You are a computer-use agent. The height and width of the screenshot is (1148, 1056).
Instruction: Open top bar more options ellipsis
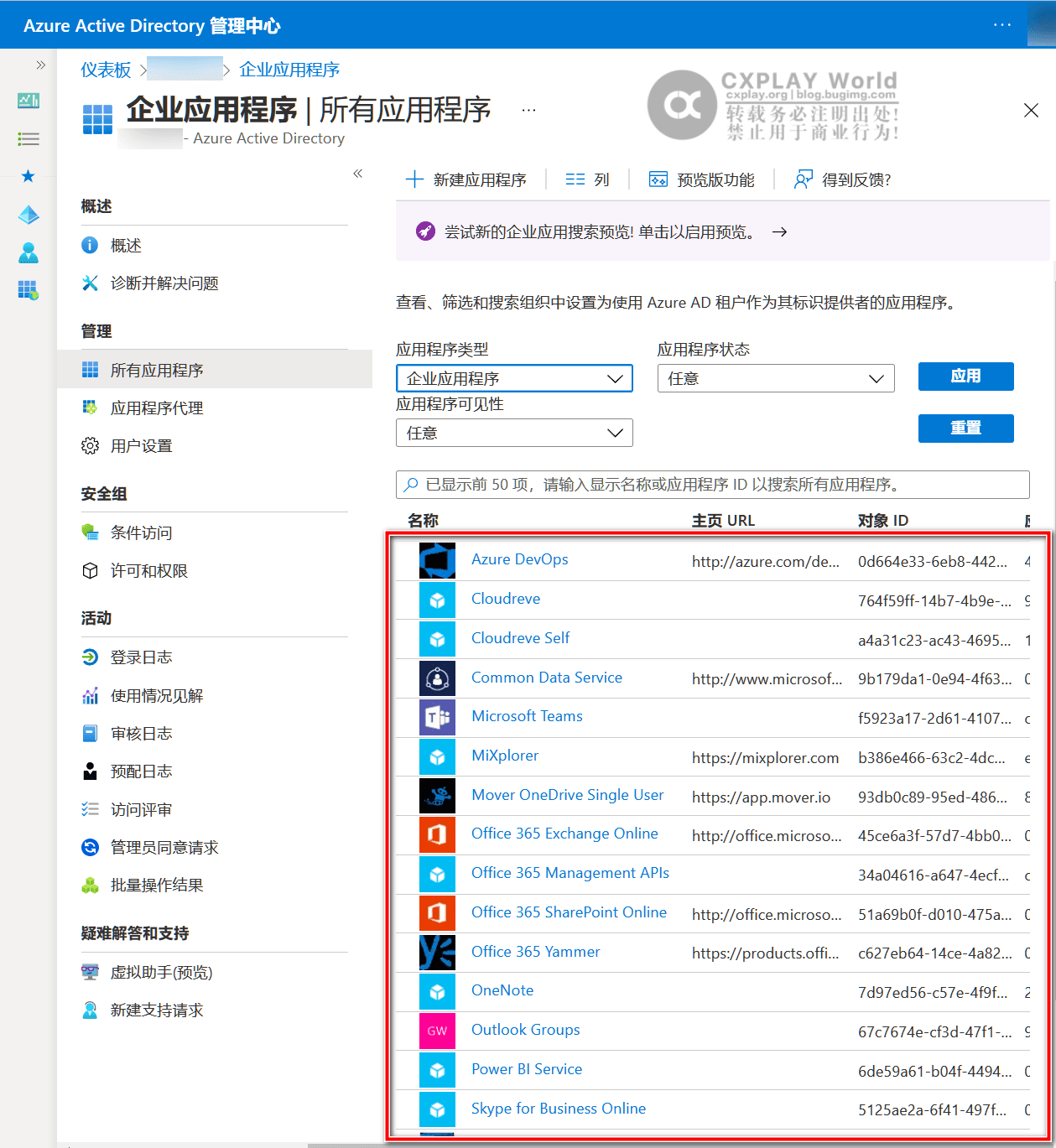click(x=1001, y=24)
